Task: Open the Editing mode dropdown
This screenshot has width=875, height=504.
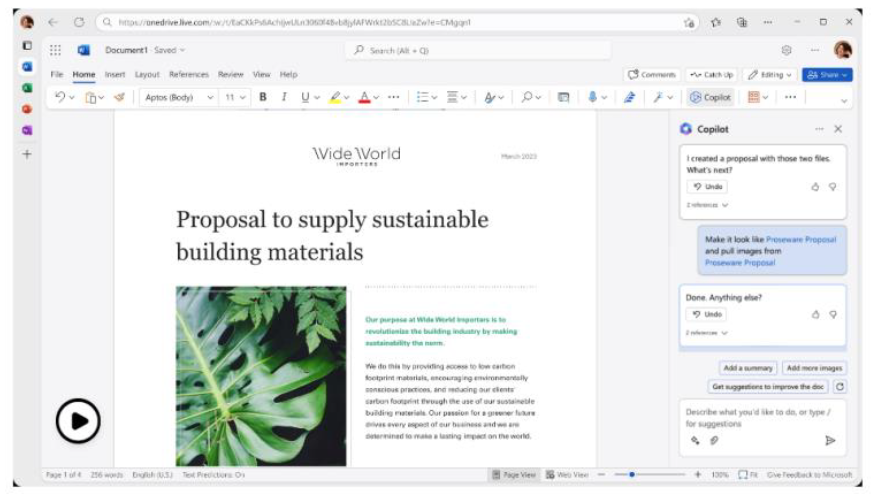Action: [x=770, y=75]
